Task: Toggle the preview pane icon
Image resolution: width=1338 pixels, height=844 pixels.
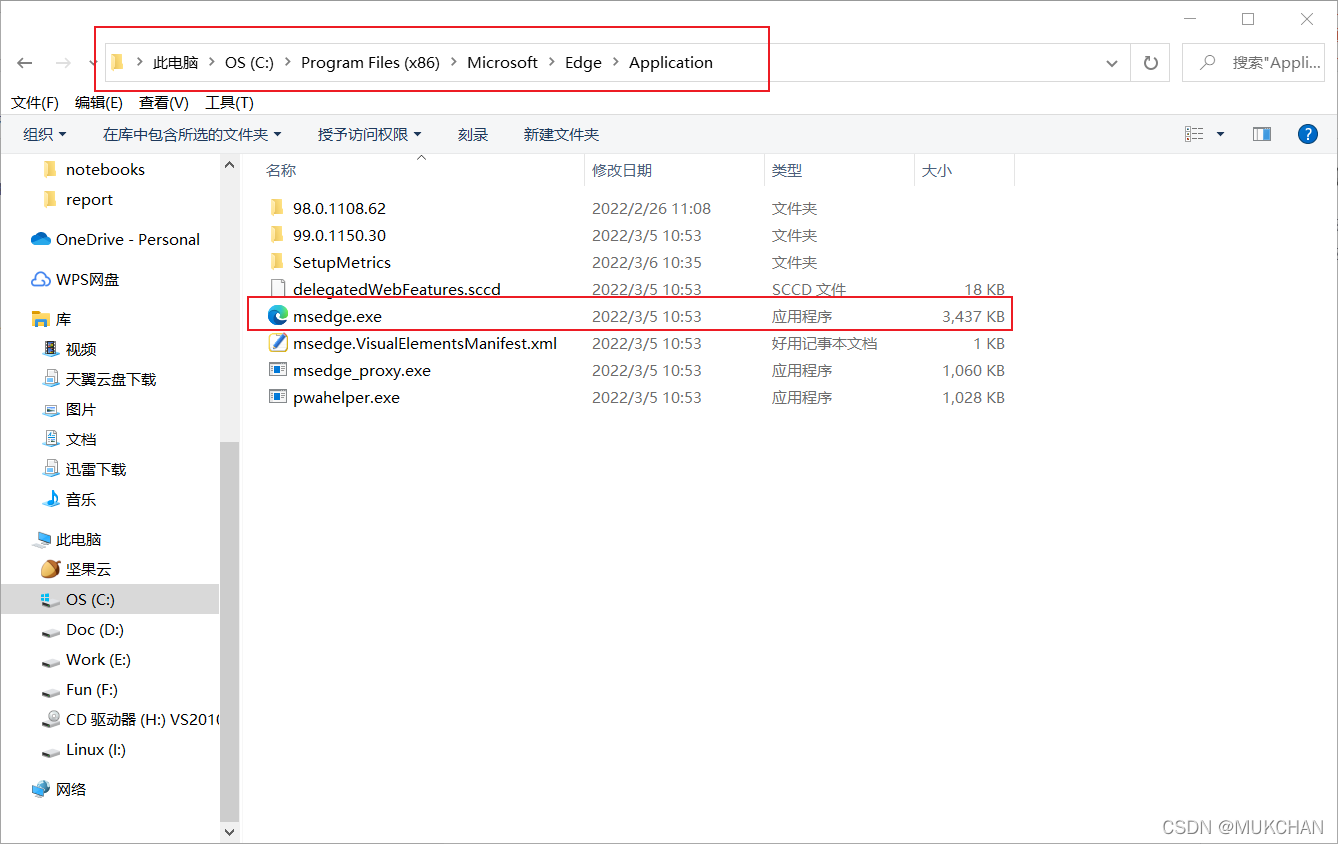Action: coord(1262,134)
